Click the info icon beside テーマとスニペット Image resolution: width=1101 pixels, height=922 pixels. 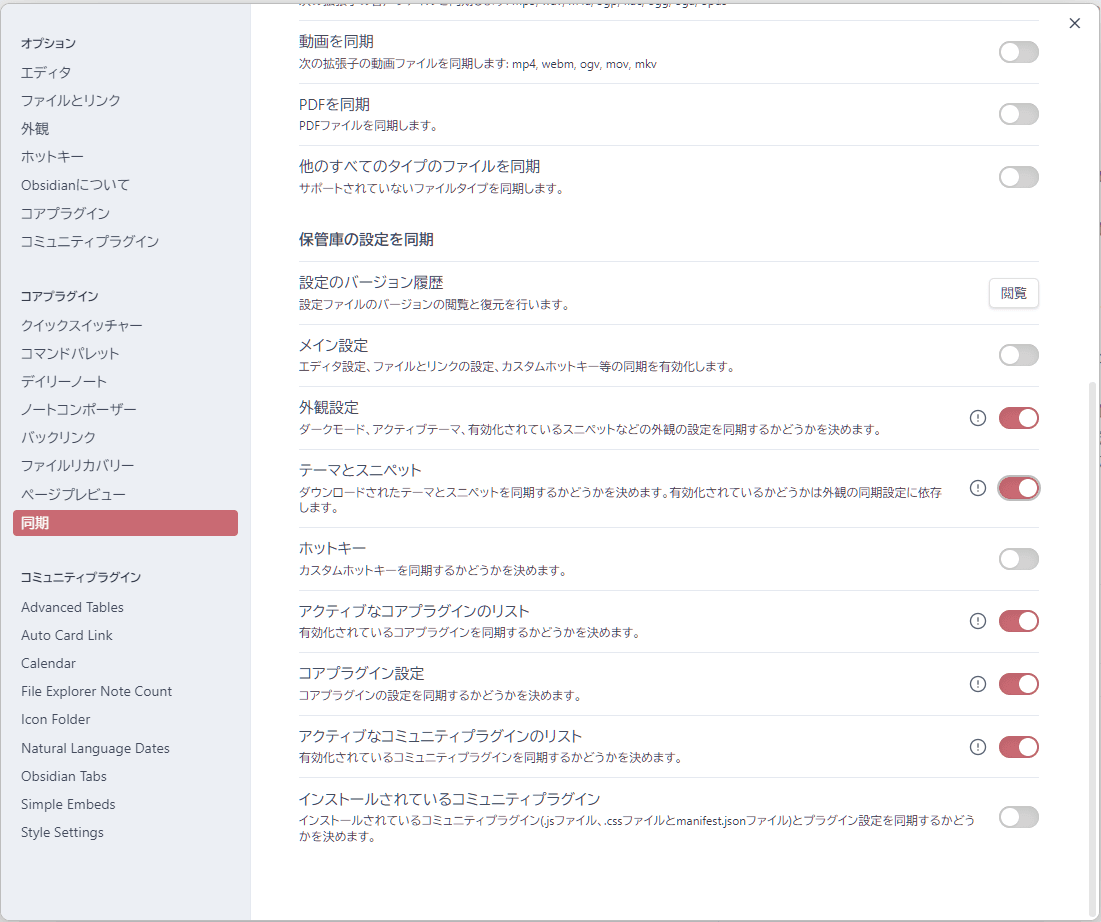pyautogui.click(x=977, y=488)
